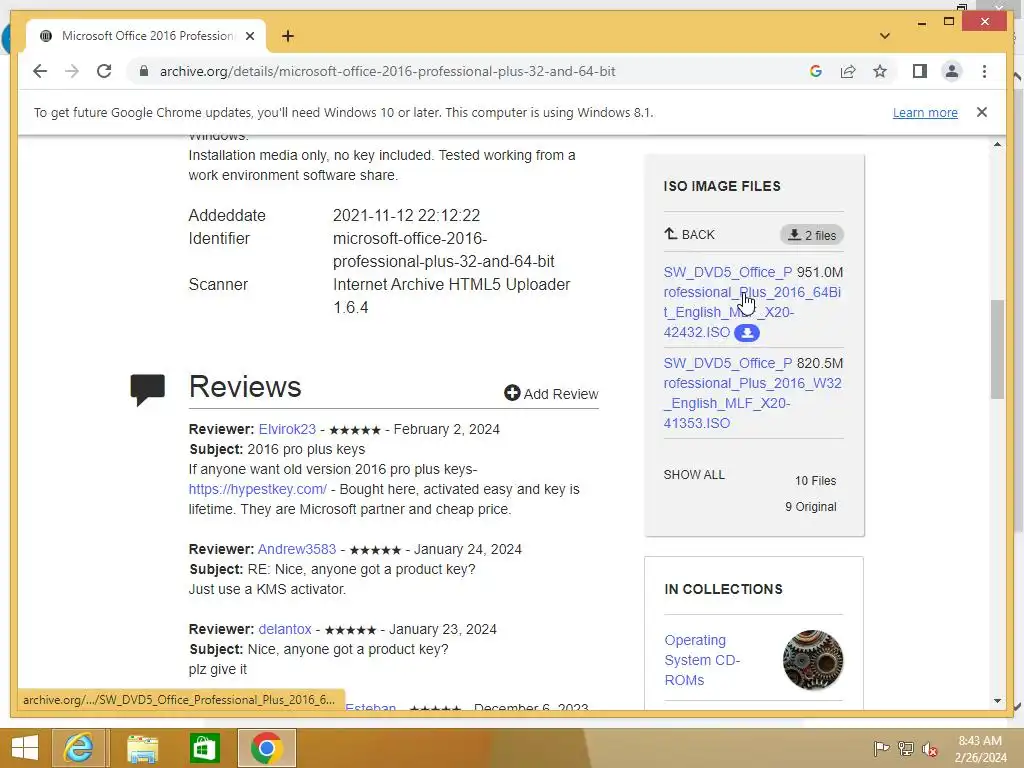This screenshot has height=768, width=1024.
Task: Open Windows Store from taskbar
Action: (204, 748)
